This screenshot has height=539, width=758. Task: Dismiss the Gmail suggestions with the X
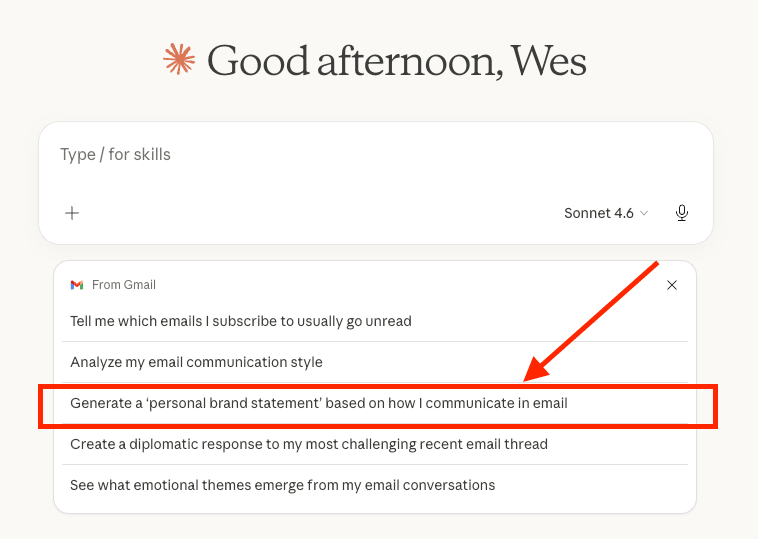tap(672, 285)
